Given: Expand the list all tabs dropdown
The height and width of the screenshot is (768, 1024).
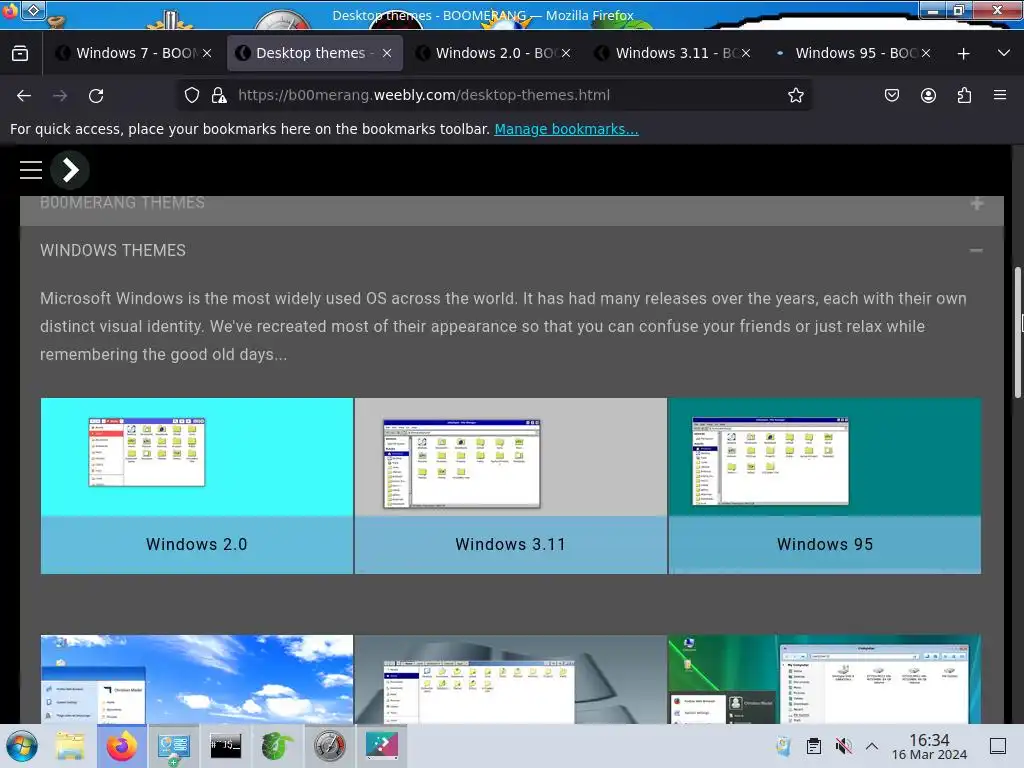Looking at the screenshot, I should 1004,53.
